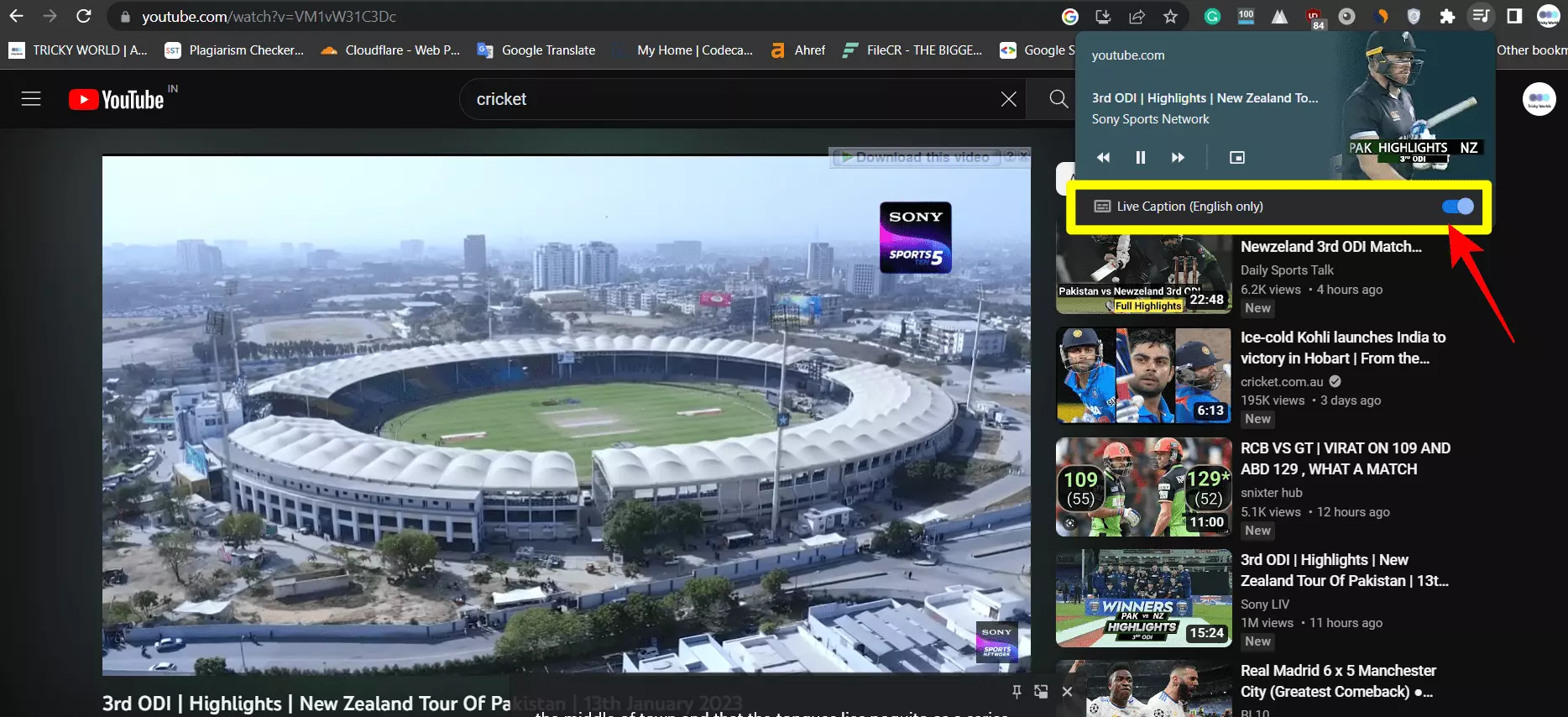
Task: Open the Extensions puzzle menu
Action: pos(1447,17)
